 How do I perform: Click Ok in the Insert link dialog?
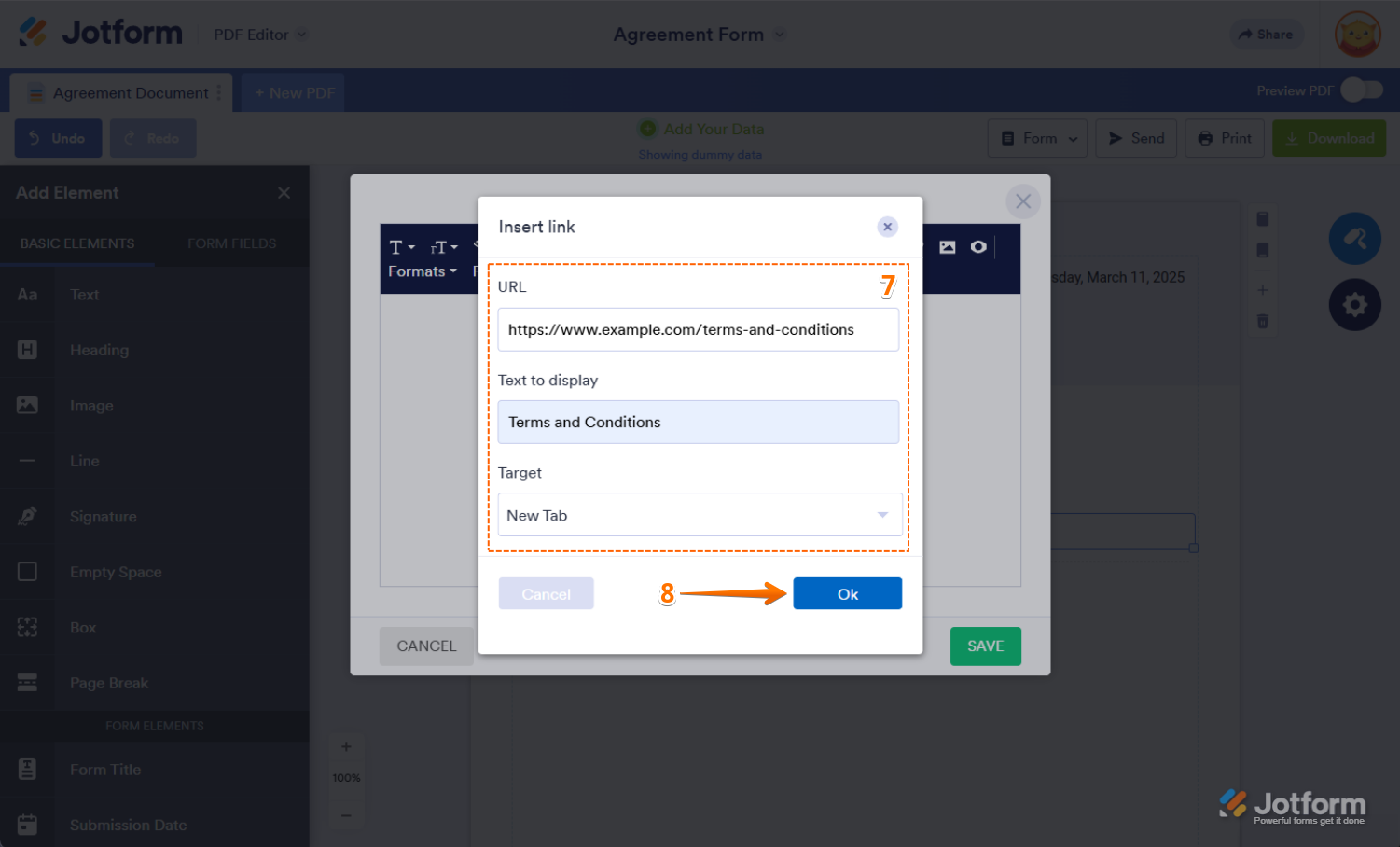pyautogui.click(x=848, y=594)
